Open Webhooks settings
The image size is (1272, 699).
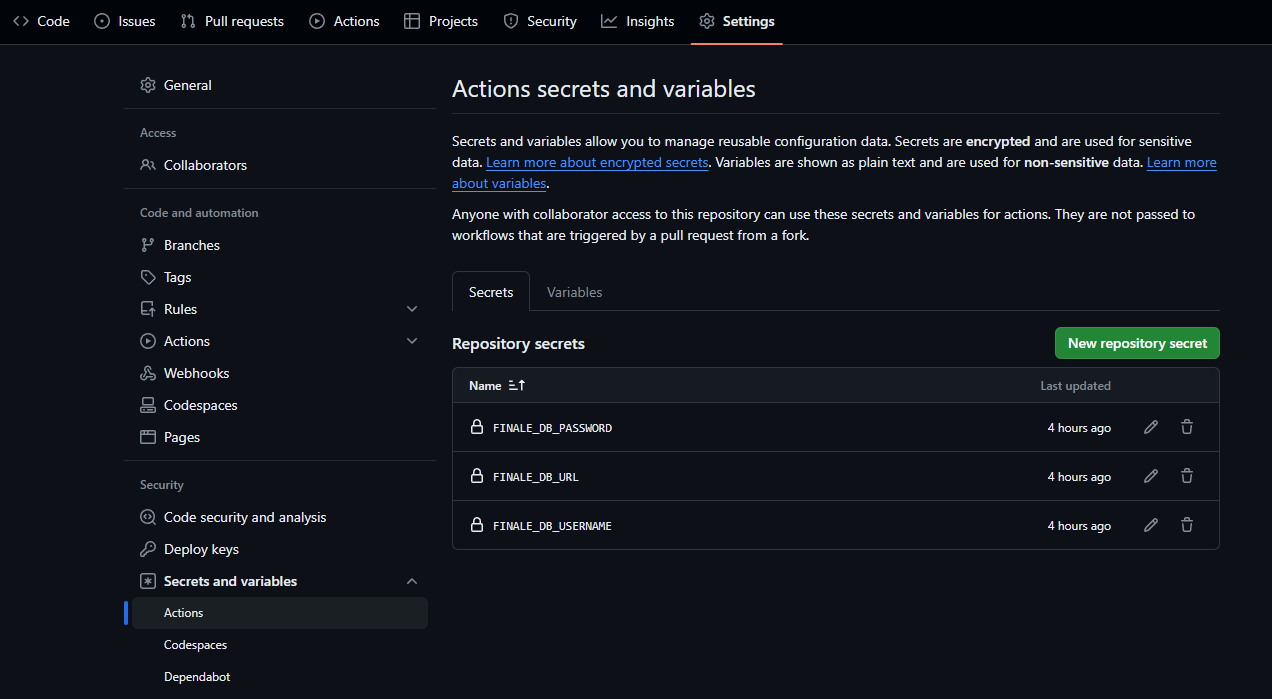click(280, 373)
